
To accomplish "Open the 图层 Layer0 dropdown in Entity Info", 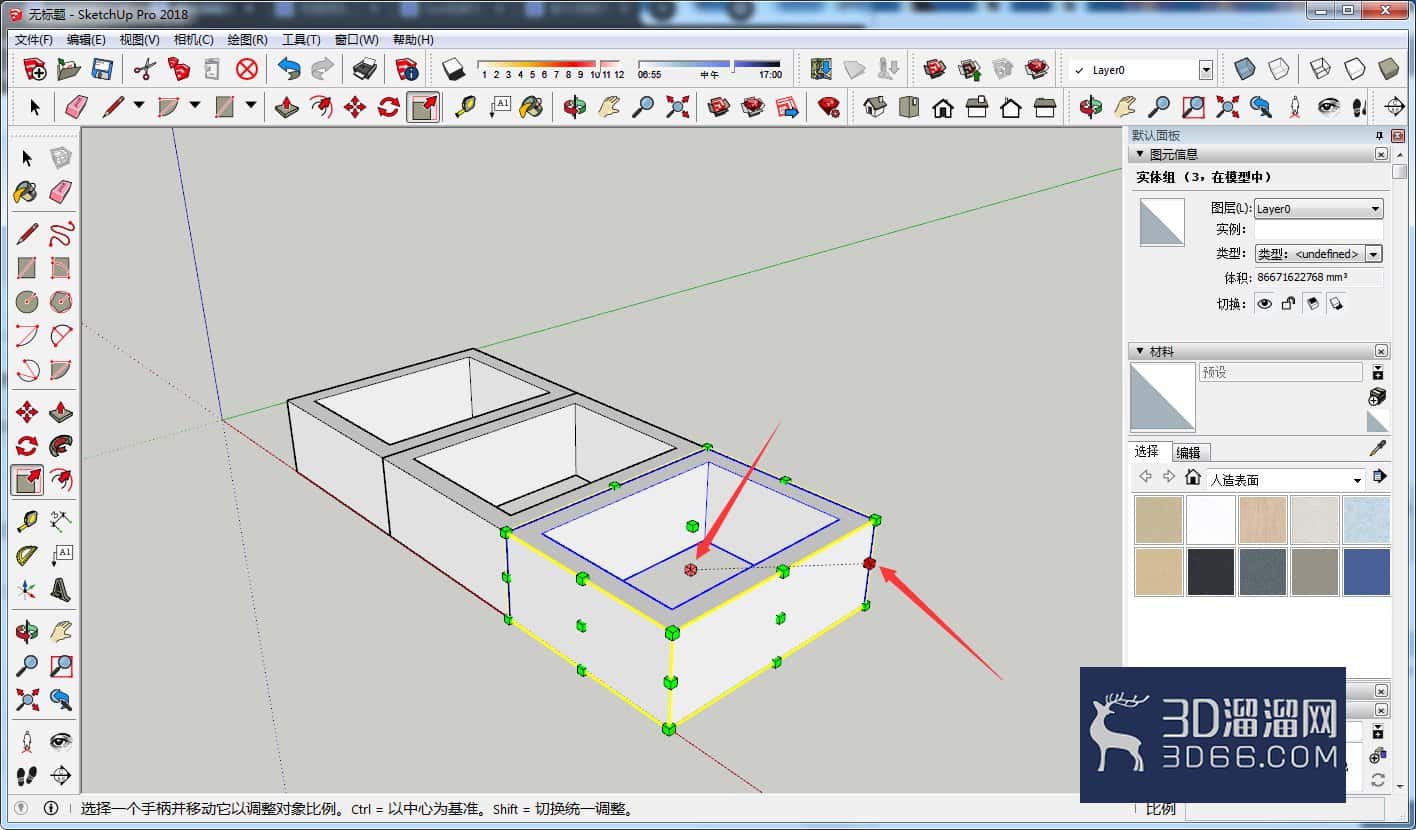I will [1319, 209].
